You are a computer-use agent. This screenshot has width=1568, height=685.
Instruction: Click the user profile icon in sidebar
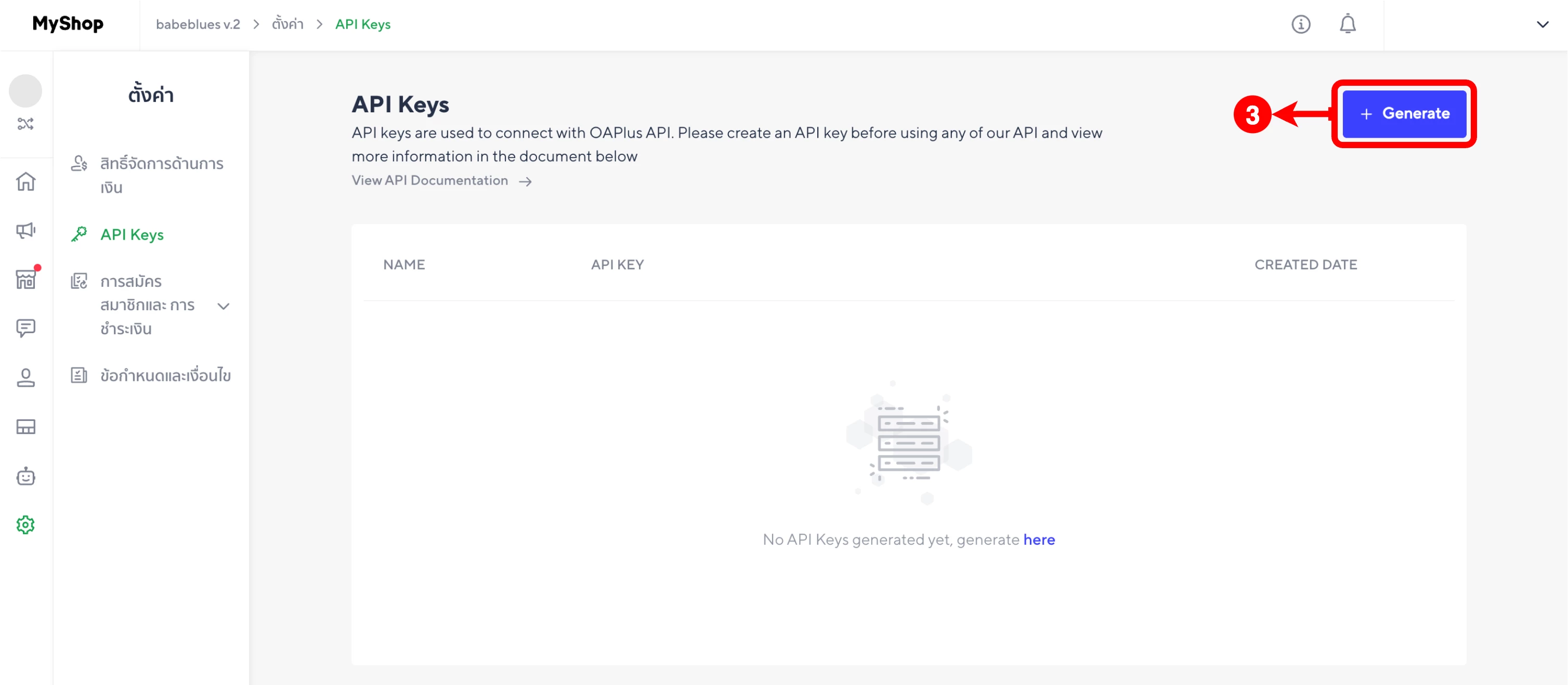[25, 378]
